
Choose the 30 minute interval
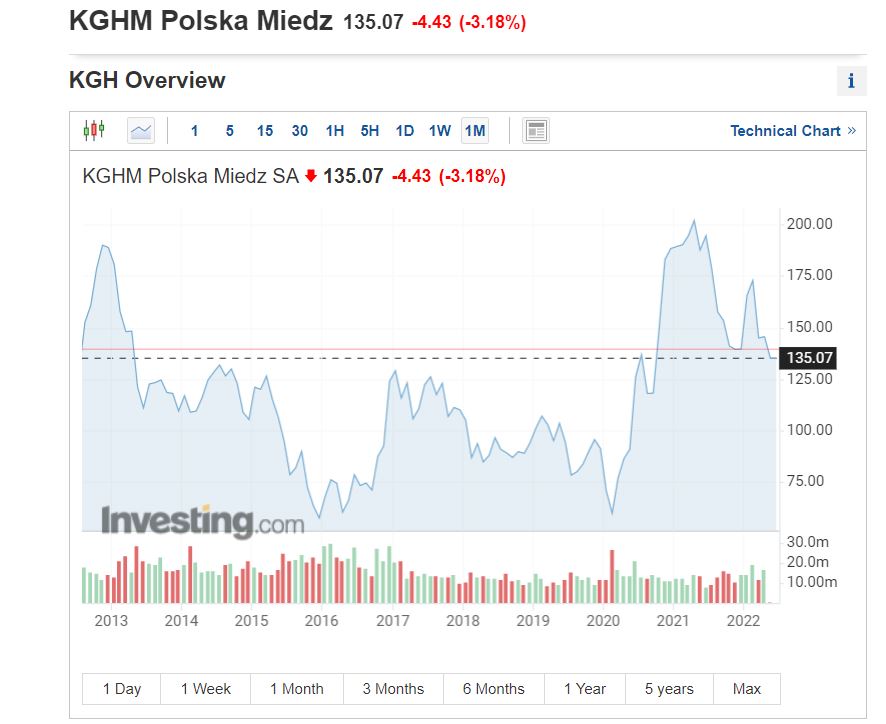[299, 131]
